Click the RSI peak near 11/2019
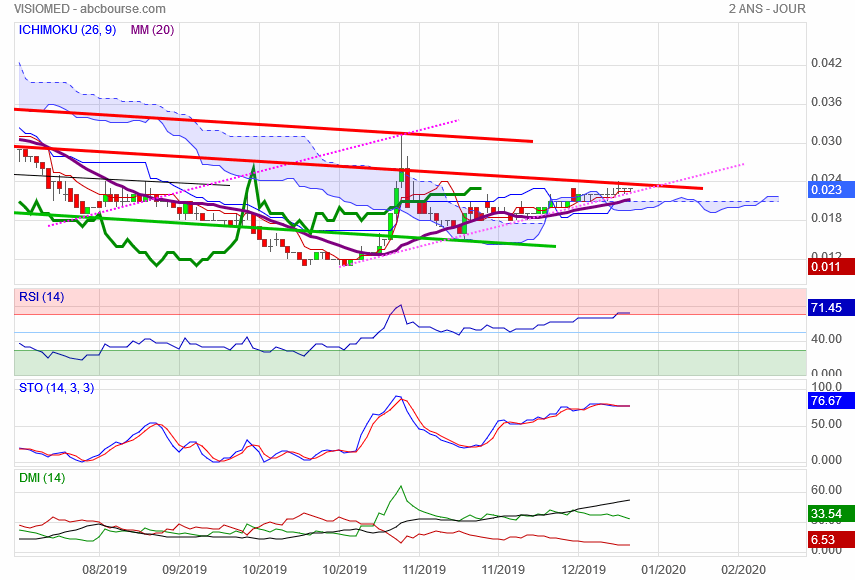Image resolution: width=855 pixels, height=580 pixels. [x=401, y=305]
